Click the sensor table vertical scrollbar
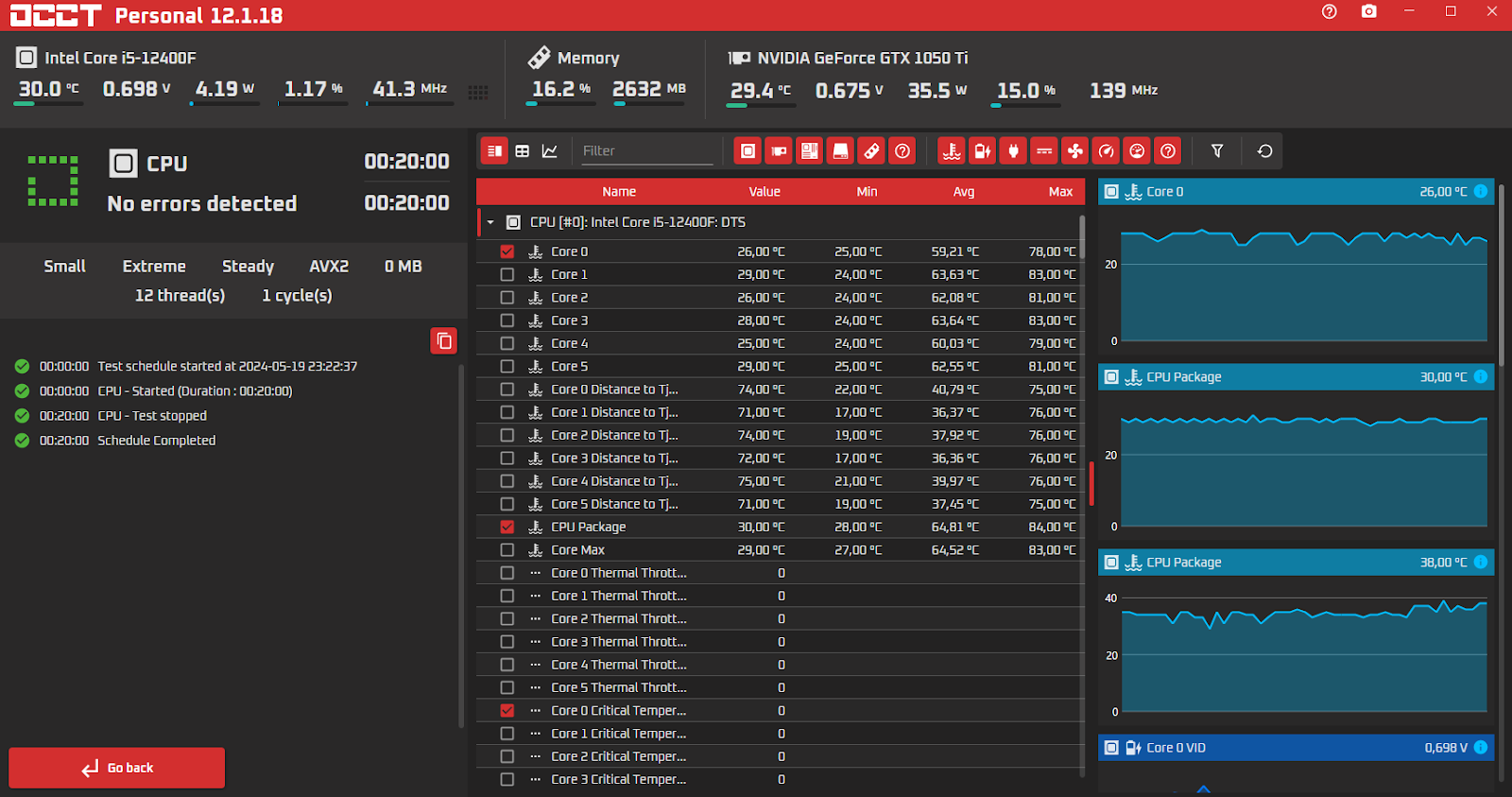 tap(1082, 494)
